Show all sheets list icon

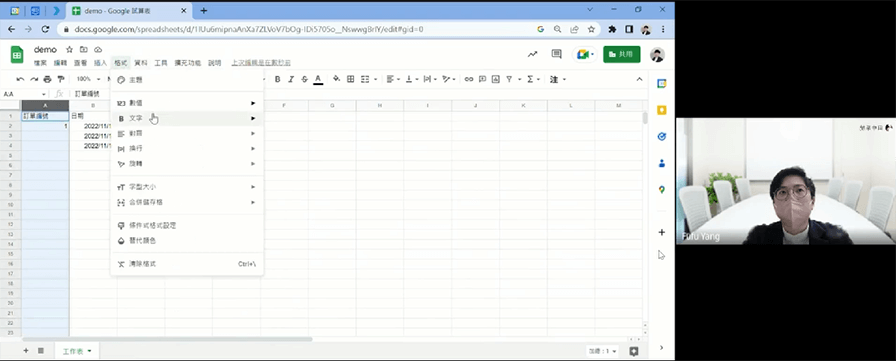coord(41,351)
